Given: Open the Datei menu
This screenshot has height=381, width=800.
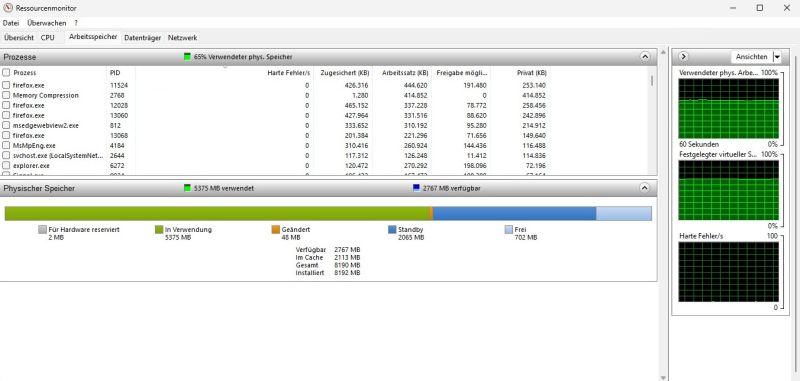Looking at the screenshot, I should point(11,23).
